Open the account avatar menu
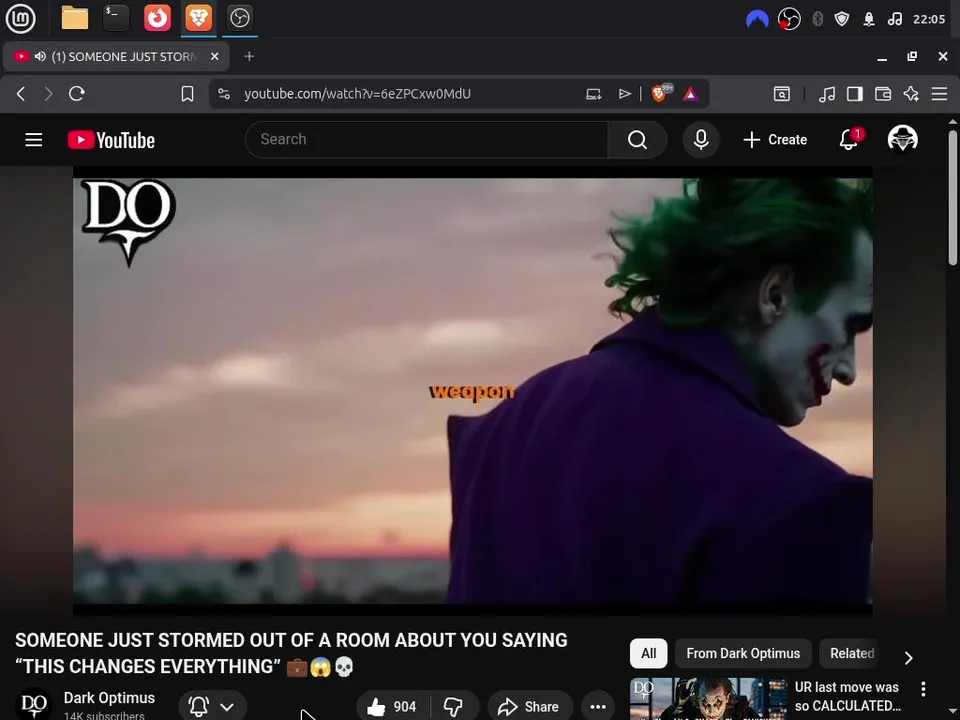960x720 pixels. click(902, 139)
